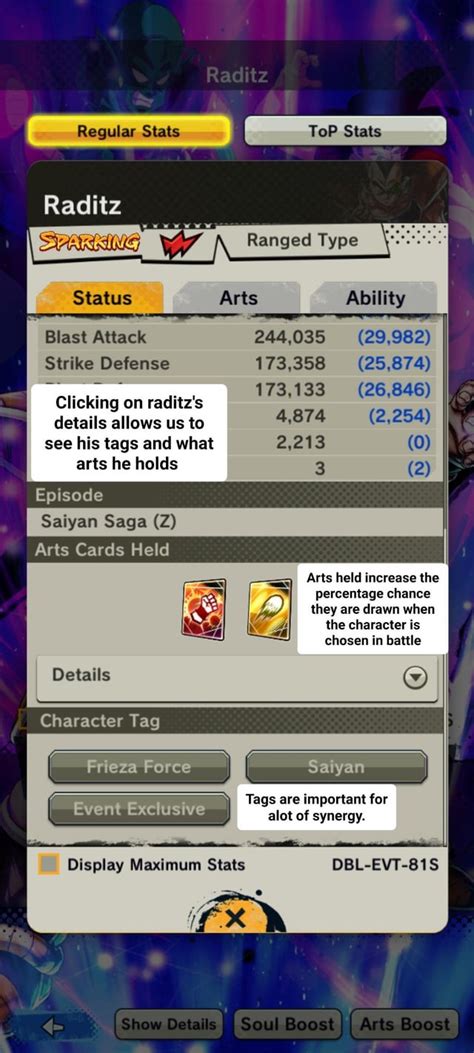Screen dimensions: 474x1053
Task: Open the Frieza Force tag
Action: 139,767
